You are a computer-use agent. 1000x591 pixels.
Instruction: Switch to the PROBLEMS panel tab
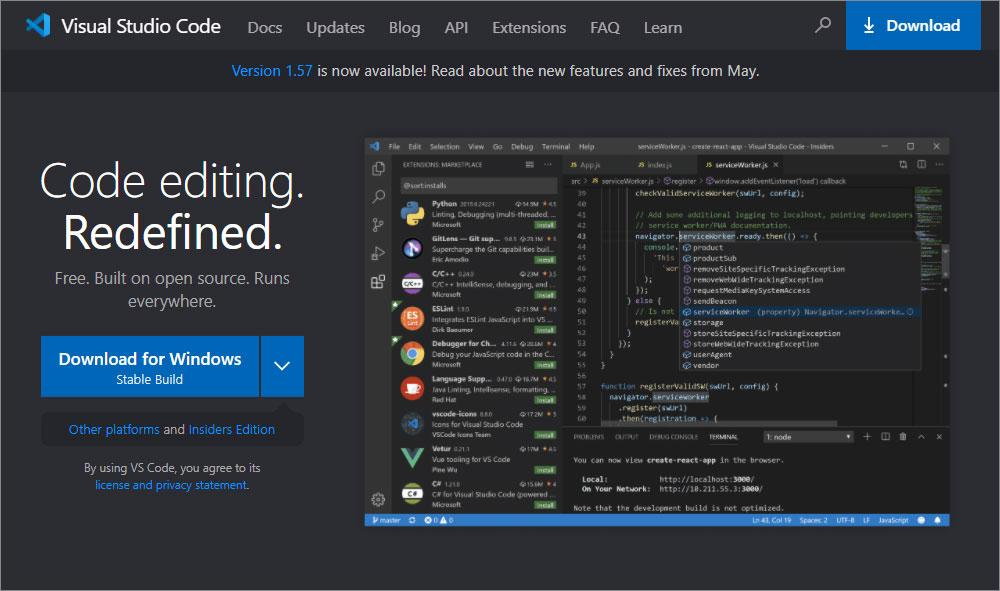click(x=589, y=437)
